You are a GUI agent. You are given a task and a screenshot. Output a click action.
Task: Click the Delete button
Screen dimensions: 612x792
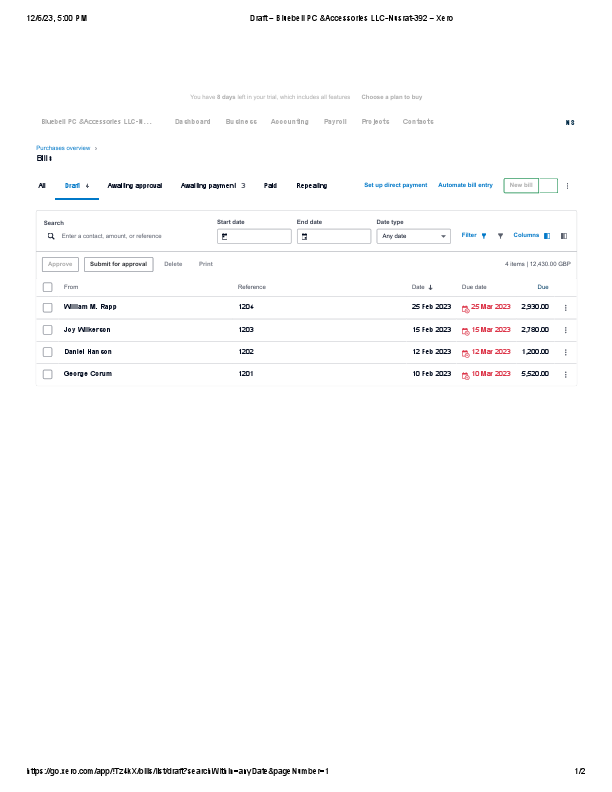coord(173,264)
